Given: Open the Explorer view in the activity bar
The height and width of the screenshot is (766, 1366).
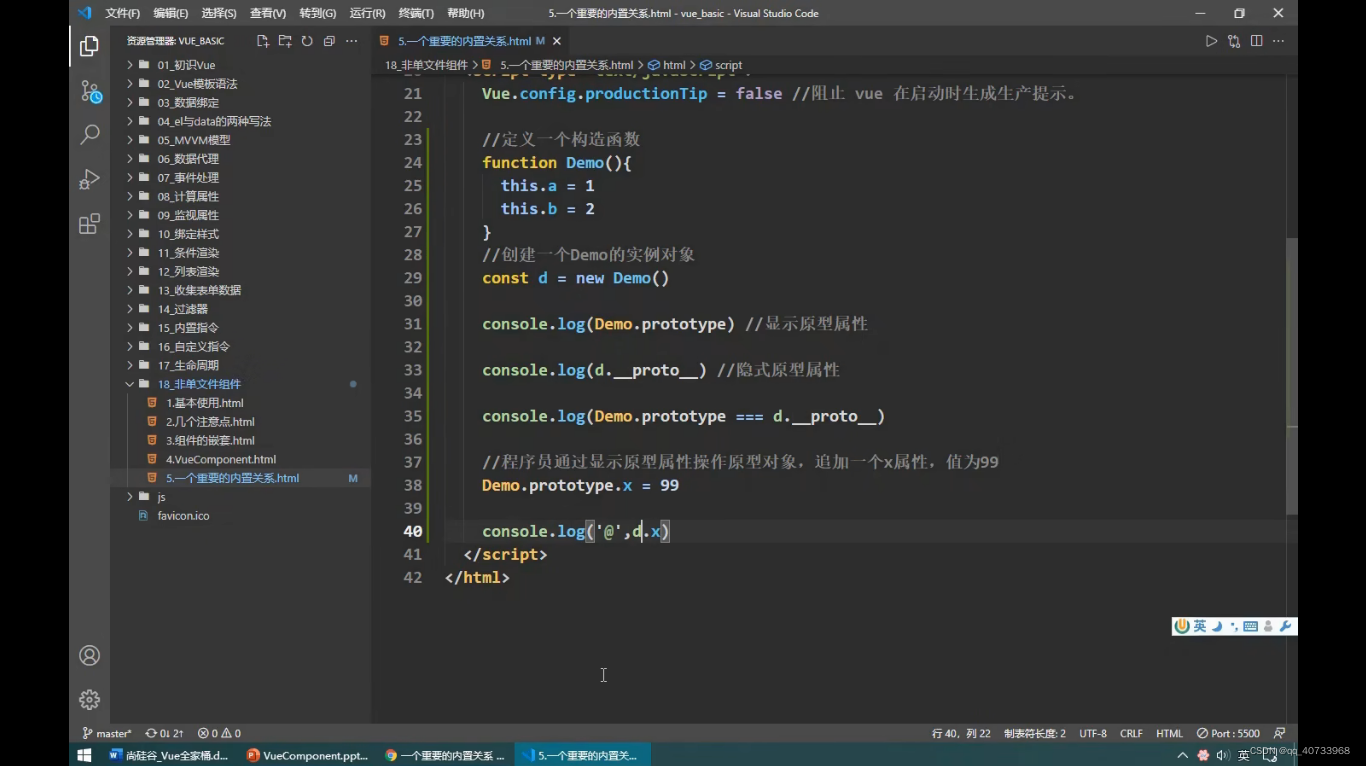Looking at the screenshot, I should (x=89, y=46).
